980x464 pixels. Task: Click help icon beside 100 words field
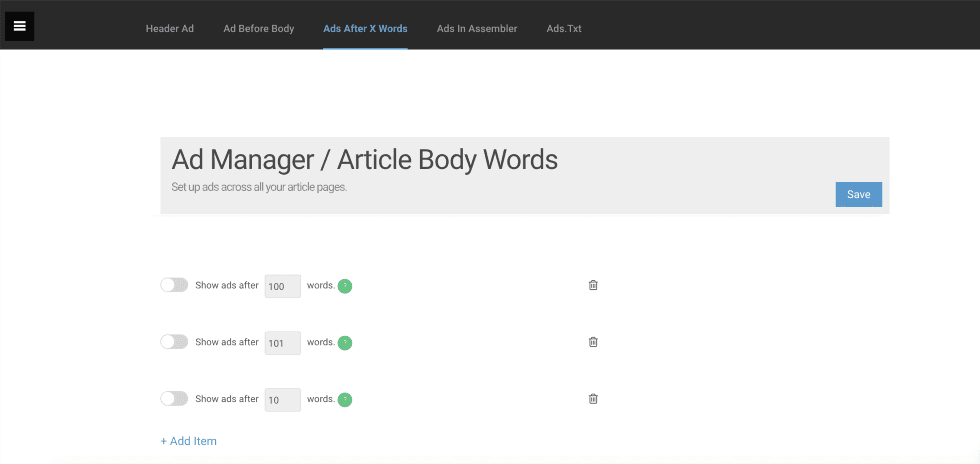tap(345, 286)
